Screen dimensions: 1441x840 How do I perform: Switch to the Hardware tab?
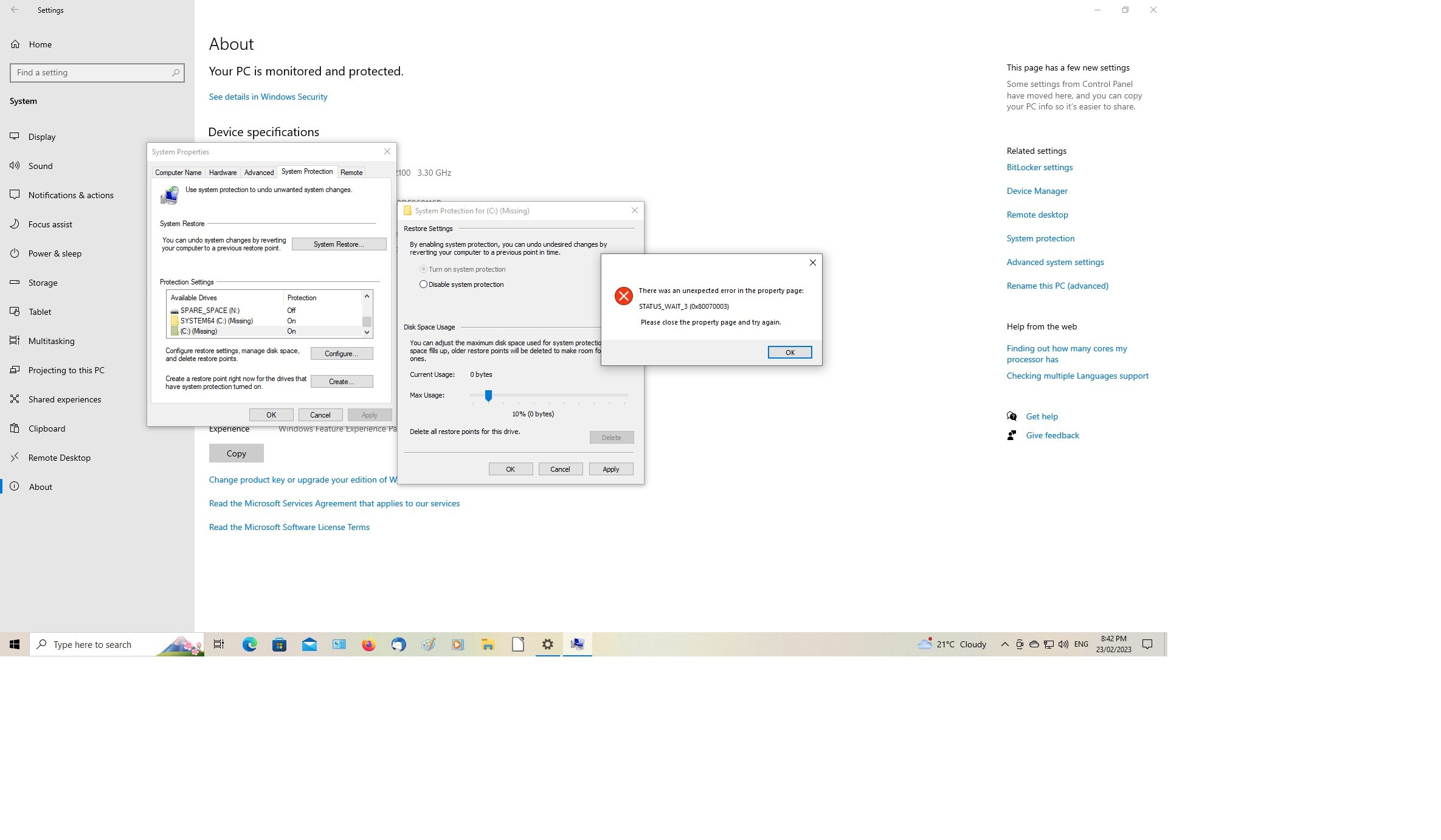point(223,173)
